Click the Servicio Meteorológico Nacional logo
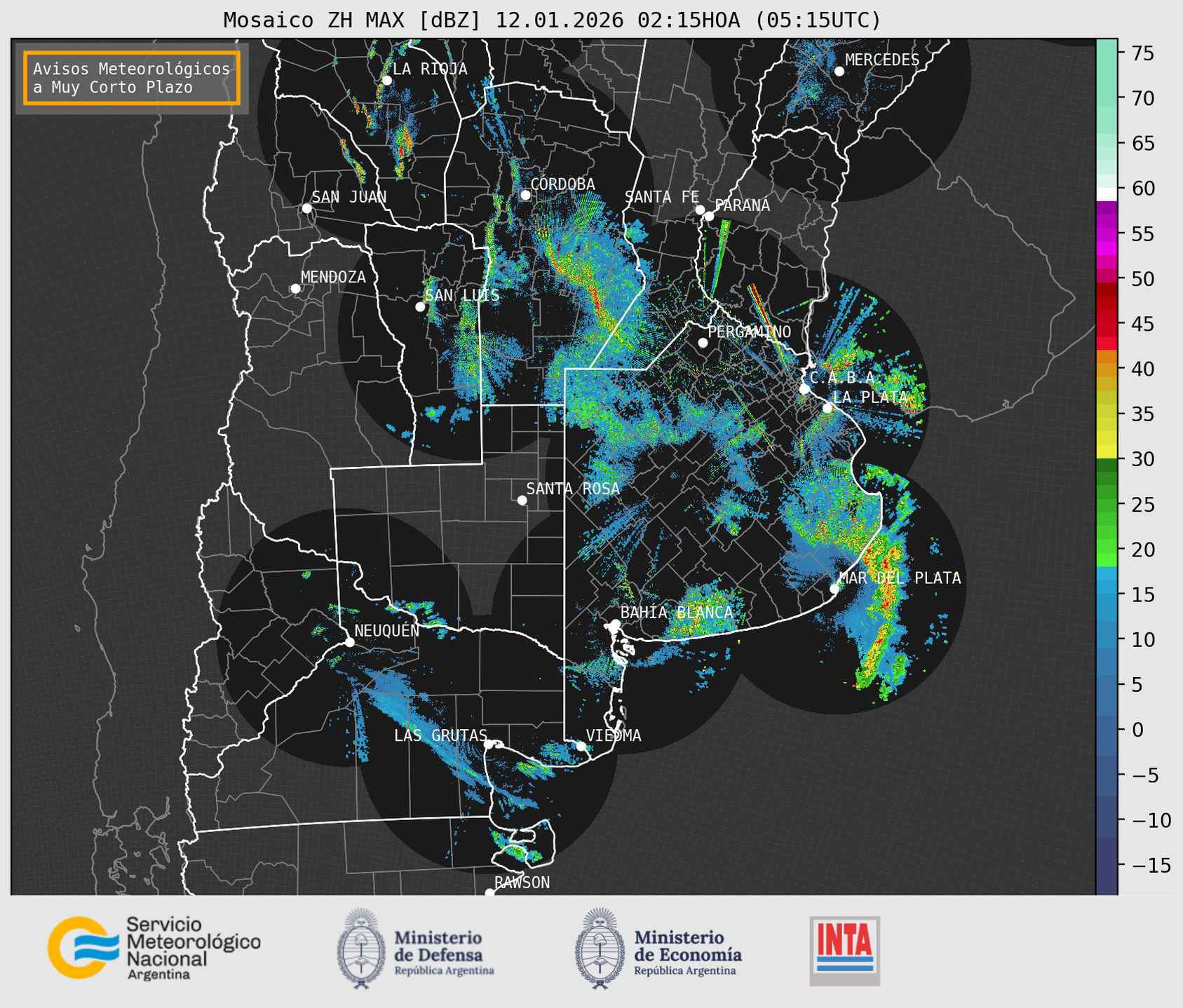Image resolution: width=1183 pixels, height=1008 pixels. coord(154,948)
